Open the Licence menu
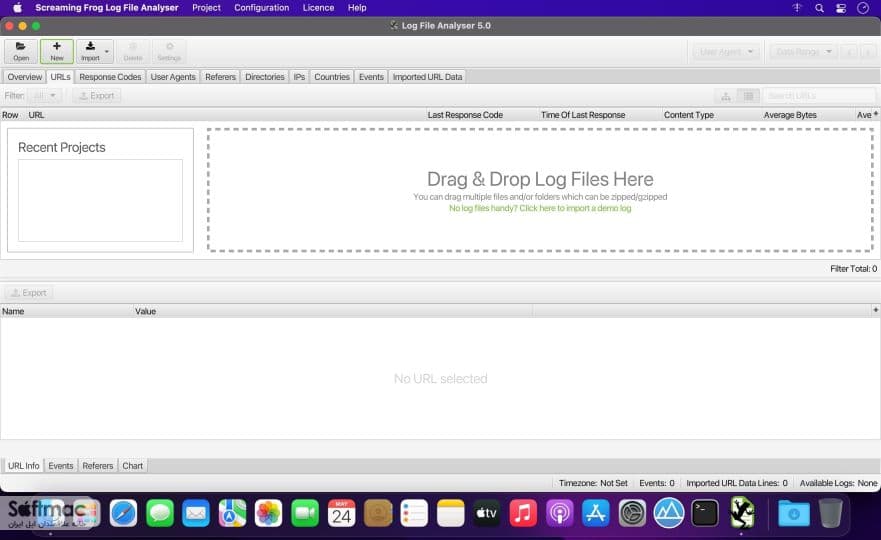Viewport: 881px width, 540px height. (x=318, y=8)
